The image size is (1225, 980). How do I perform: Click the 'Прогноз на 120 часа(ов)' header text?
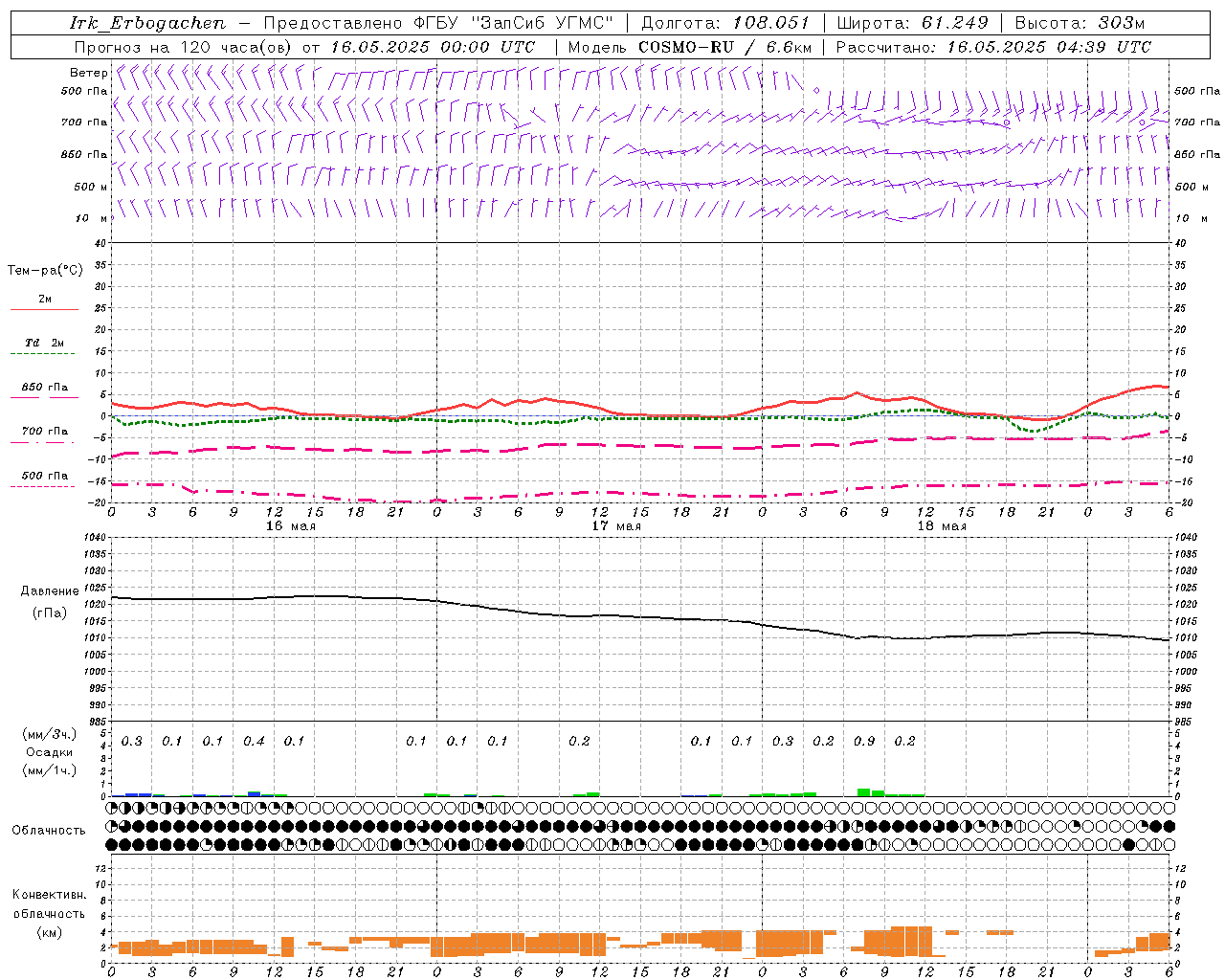[x=186, y=47]
